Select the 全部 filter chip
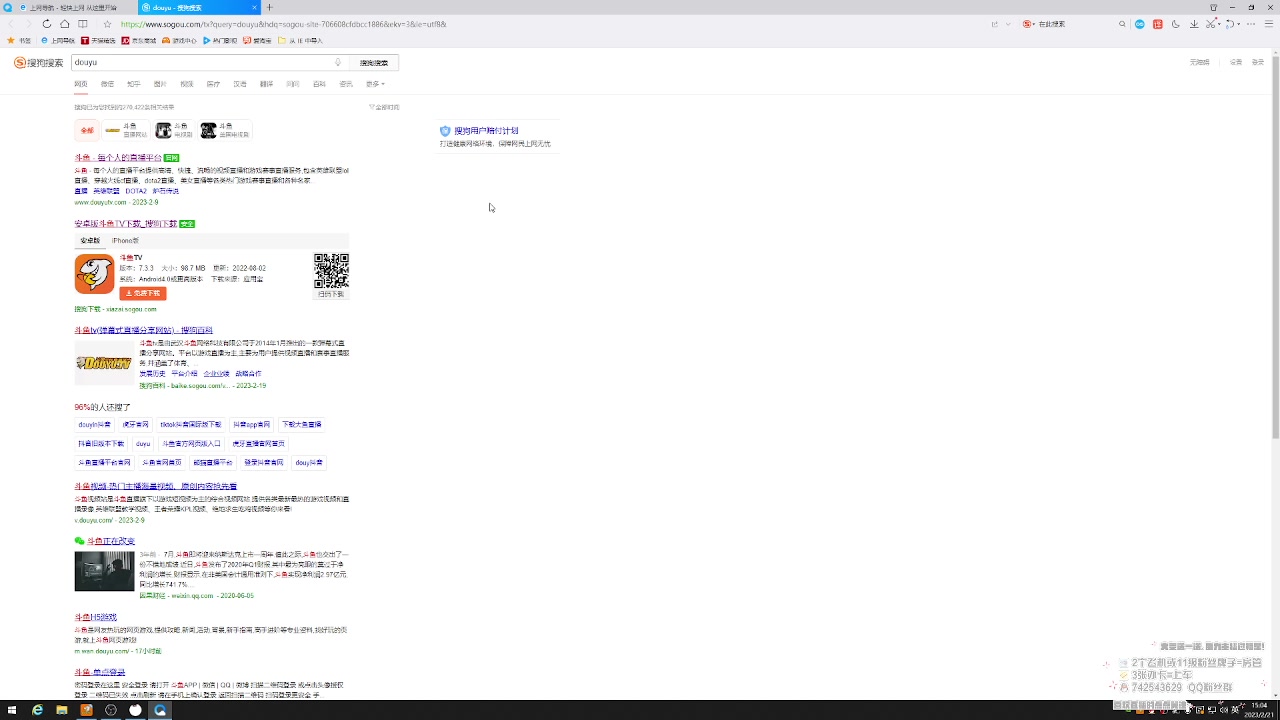The image size is (1280, 720). pyautogui.click(x=87, y=130)
